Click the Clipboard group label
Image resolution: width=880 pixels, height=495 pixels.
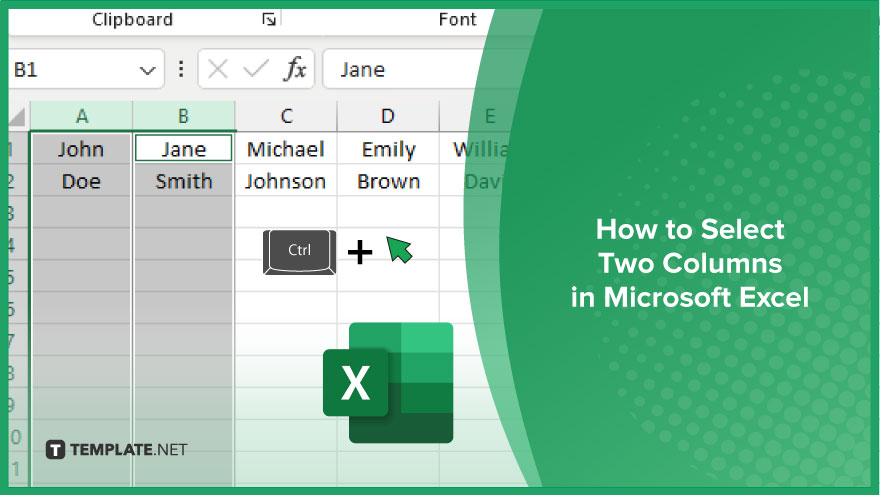coord(132,20)
